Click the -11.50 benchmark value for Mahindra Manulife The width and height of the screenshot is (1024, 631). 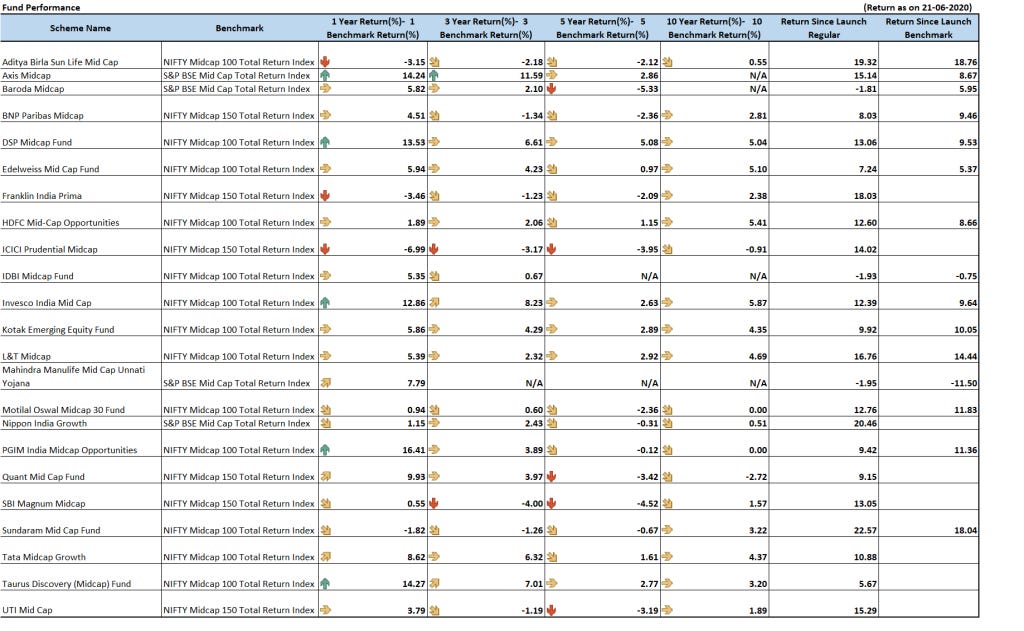[x=964, y=383]
